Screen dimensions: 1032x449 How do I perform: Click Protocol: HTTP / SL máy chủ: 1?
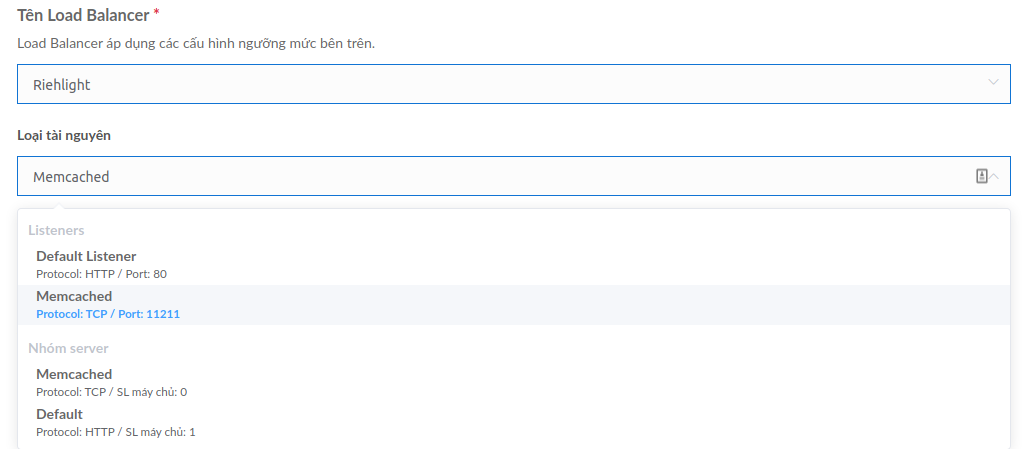click(116, 433)
